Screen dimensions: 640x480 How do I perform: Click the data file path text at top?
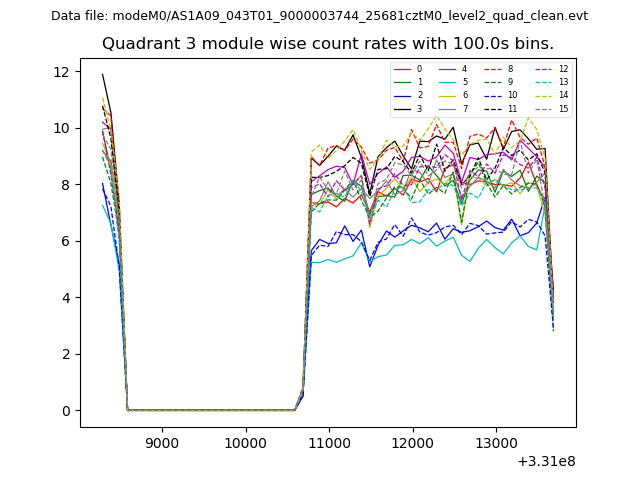[x=319, y=16]
